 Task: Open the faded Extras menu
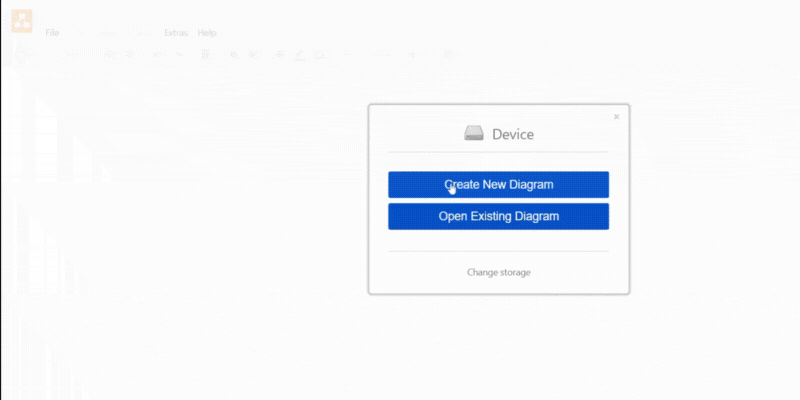(176, 33)
